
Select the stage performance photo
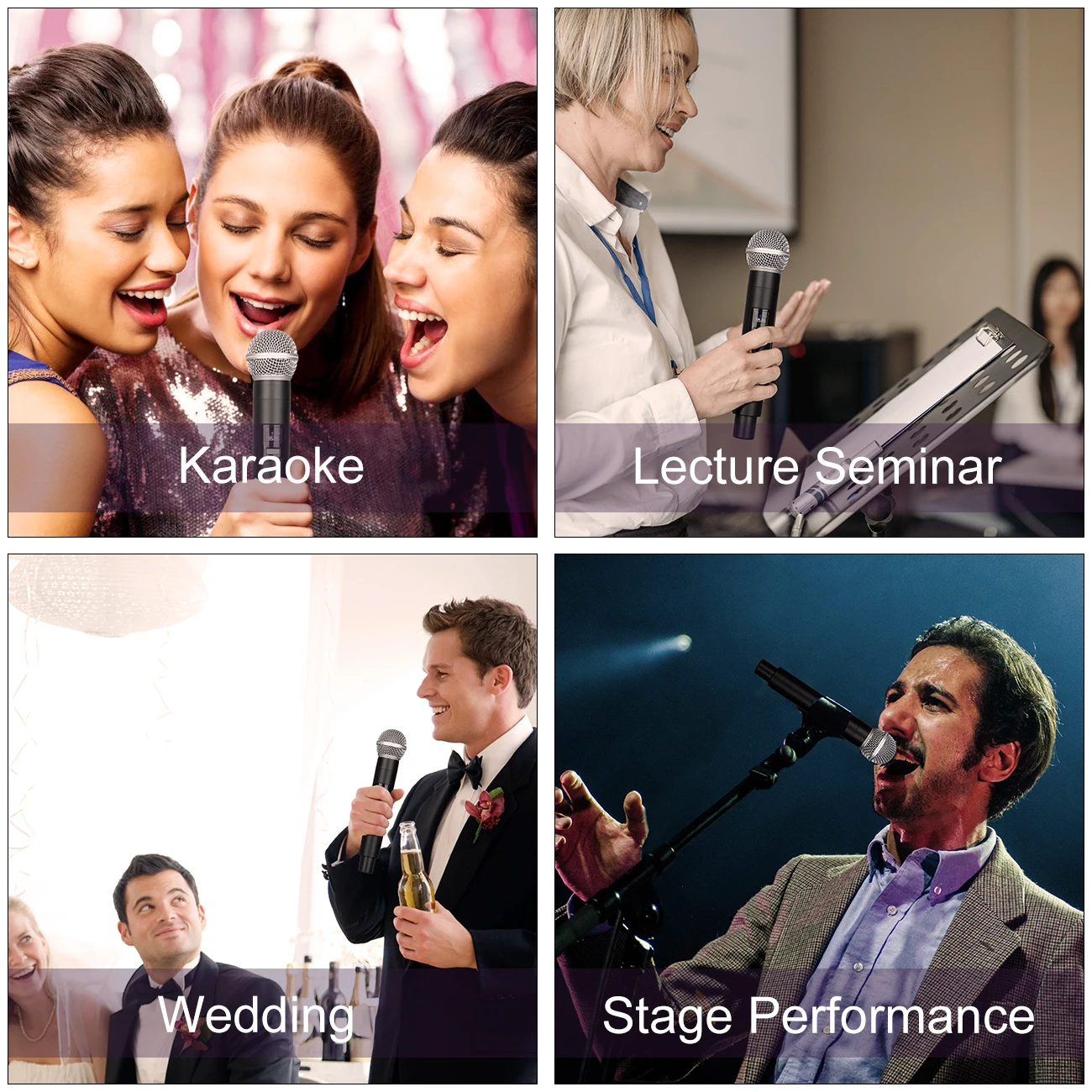(819, 819)
